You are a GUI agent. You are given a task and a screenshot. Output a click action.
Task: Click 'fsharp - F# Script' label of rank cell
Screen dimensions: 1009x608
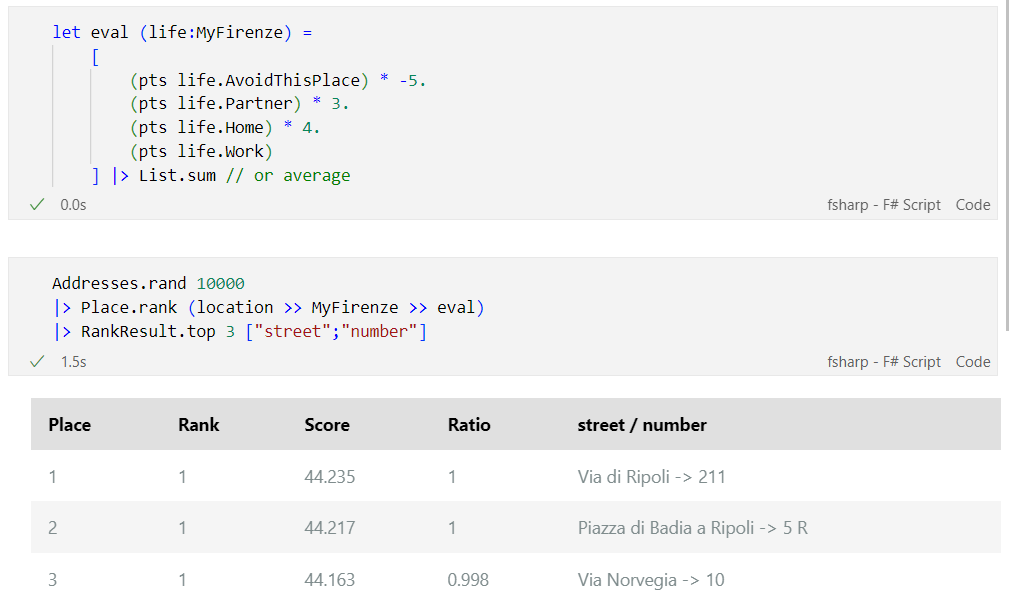click(884, 362)
